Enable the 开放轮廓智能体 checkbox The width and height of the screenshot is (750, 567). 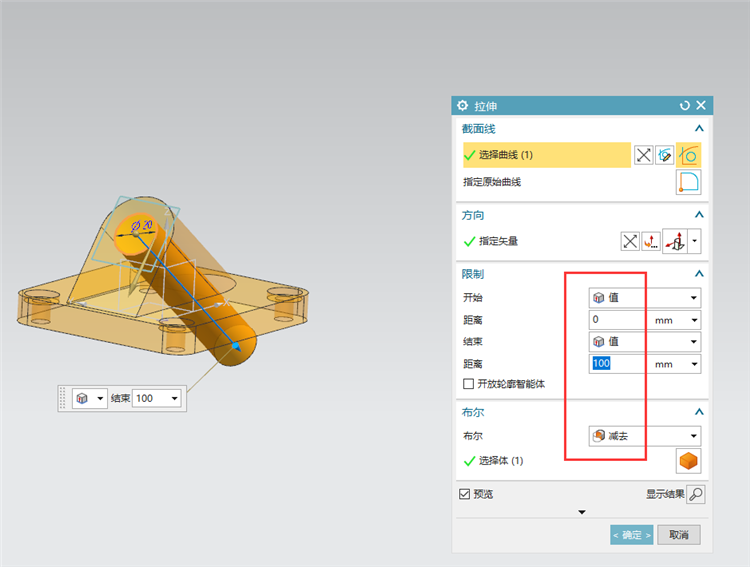pyautogui.click(x=468, y=384)
